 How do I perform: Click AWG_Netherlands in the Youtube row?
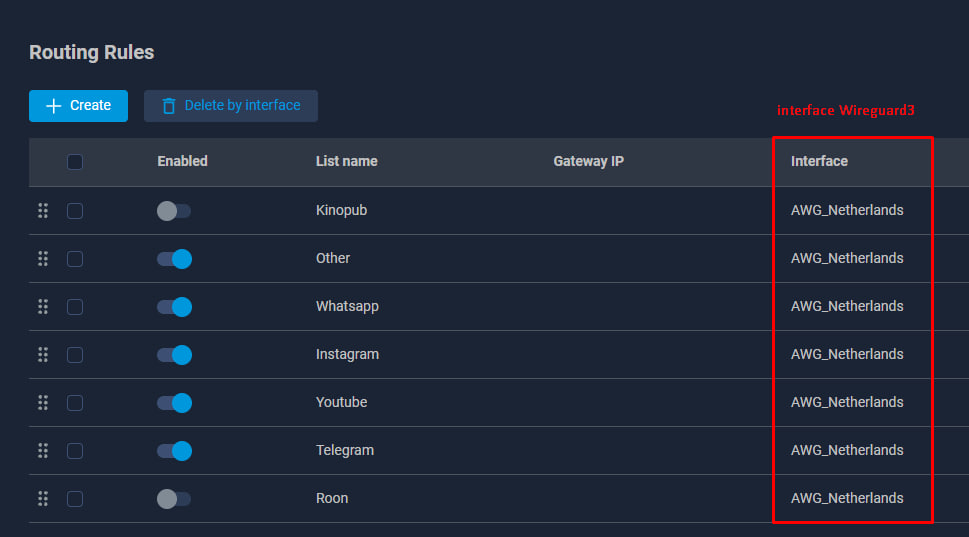click(x=847, y=402)
